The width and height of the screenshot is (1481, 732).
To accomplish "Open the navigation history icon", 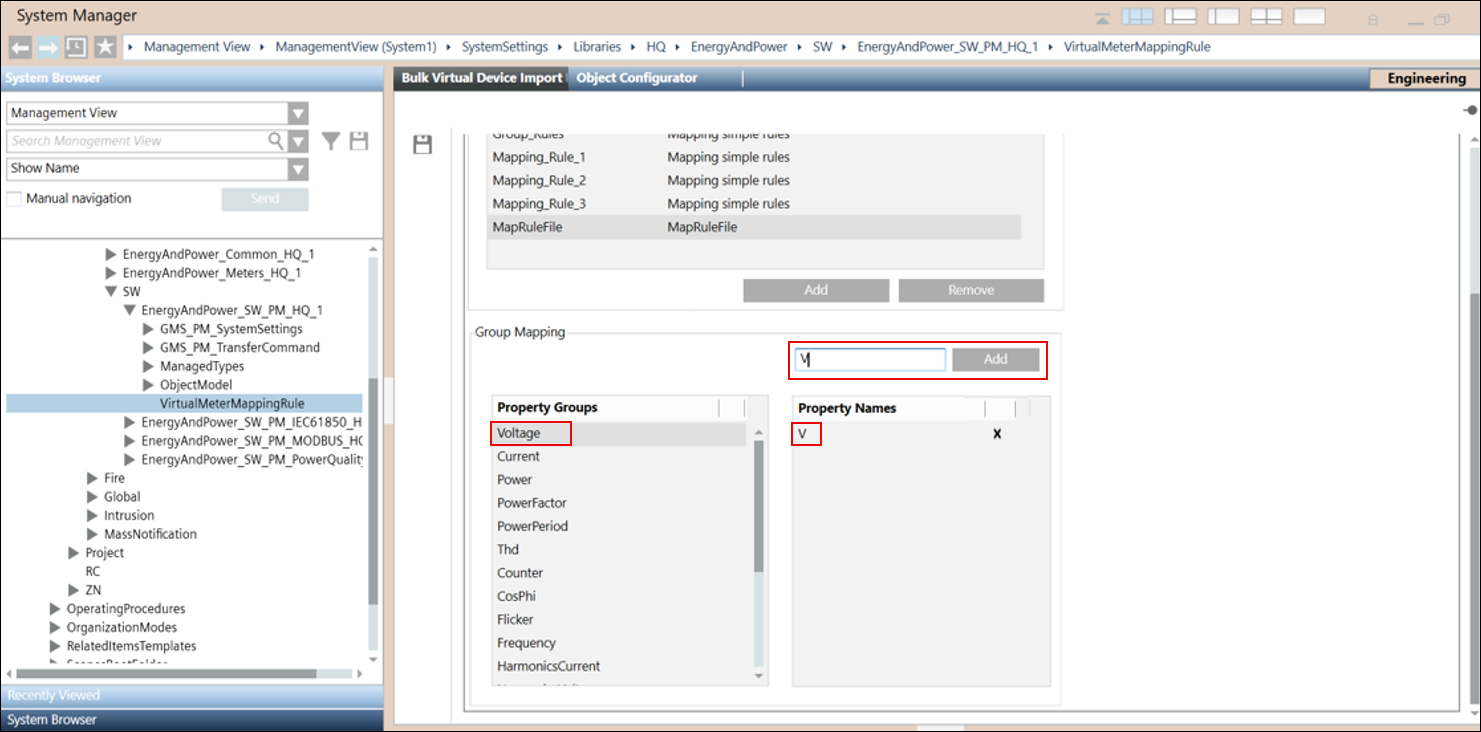I will coord(75,47).
